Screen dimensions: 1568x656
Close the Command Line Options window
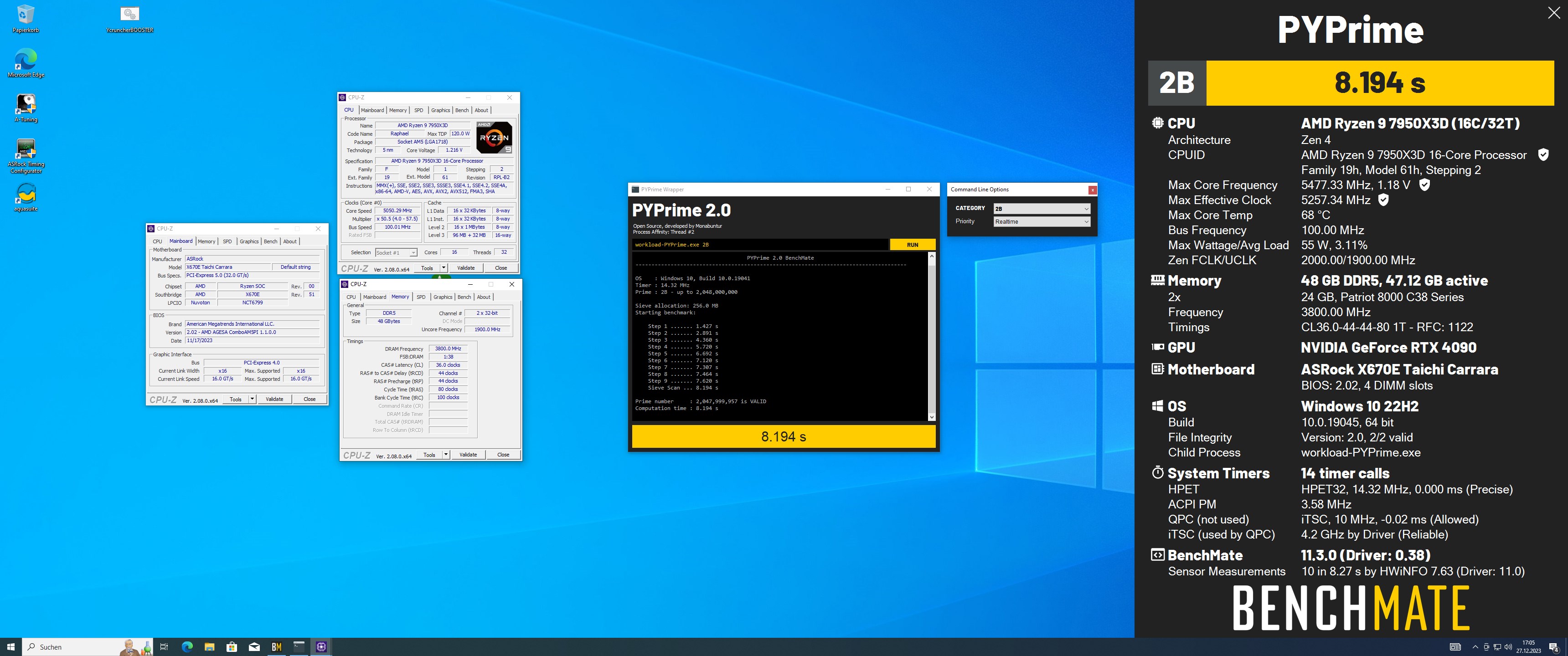click(x=1093, y=190)
